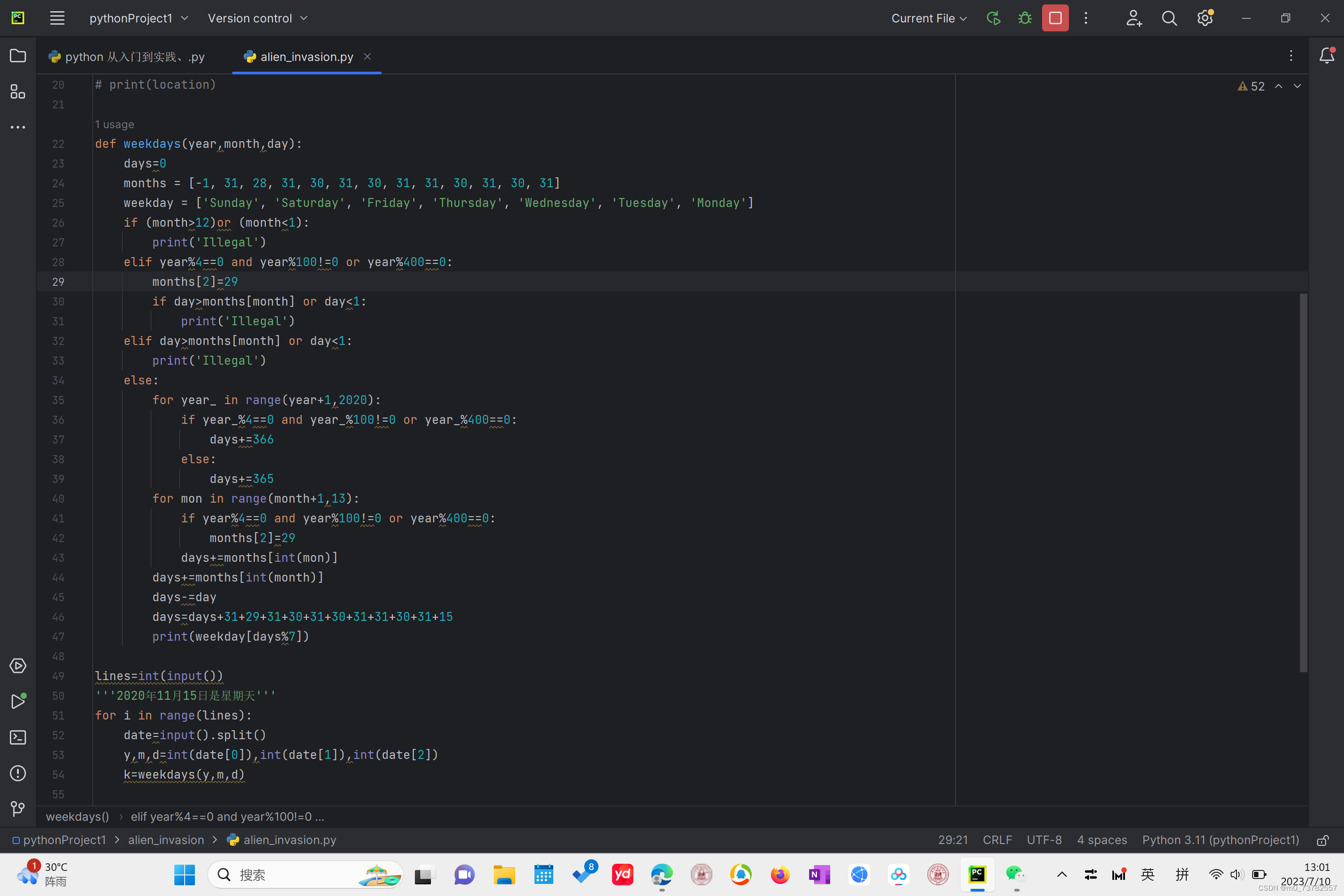The width and height of the screenshot is (1344, 896).
Task: Toggle the input method 英 indicator
Action: (x=1147, y=874)
